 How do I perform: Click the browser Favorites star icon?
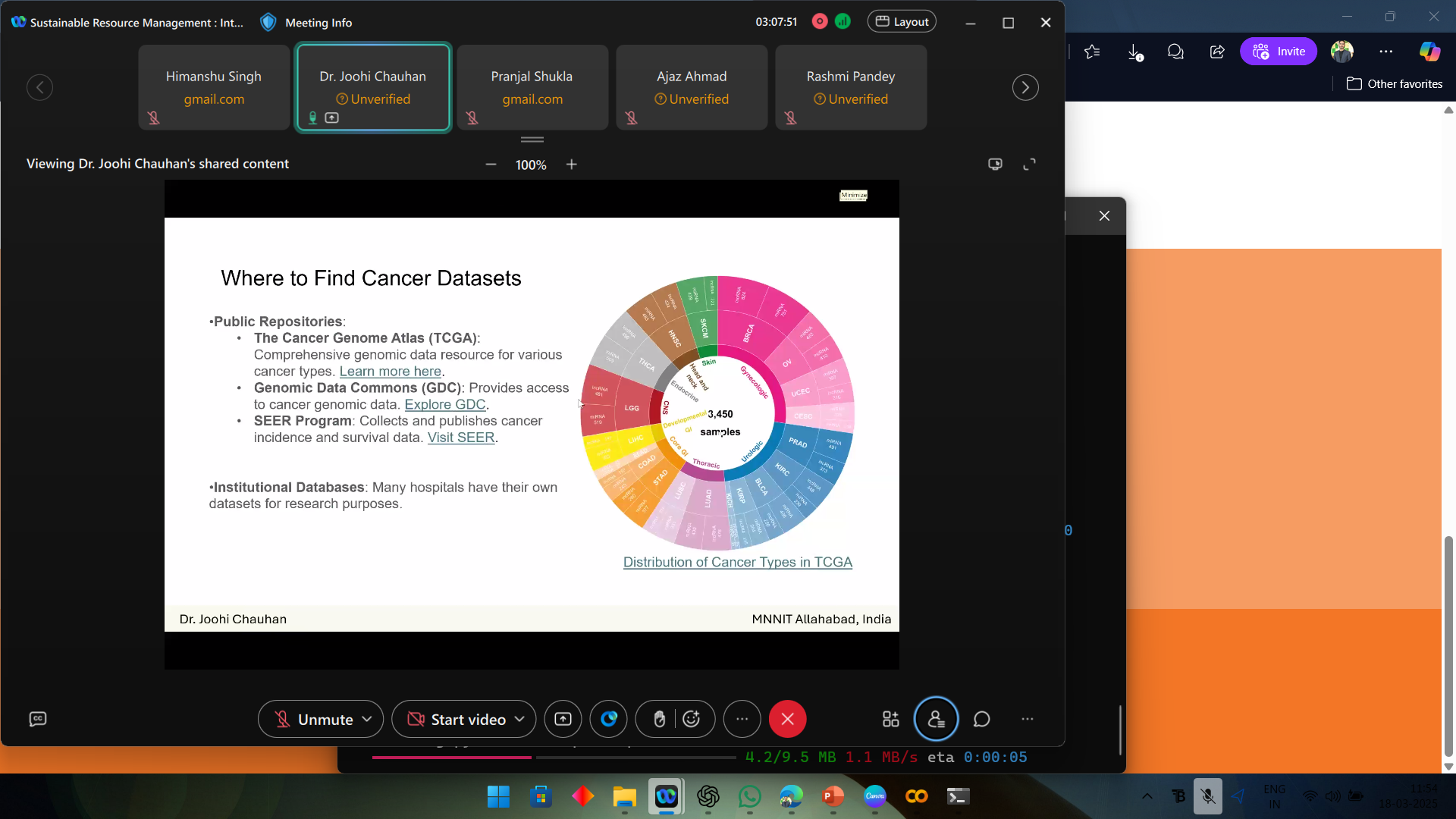1092,52
